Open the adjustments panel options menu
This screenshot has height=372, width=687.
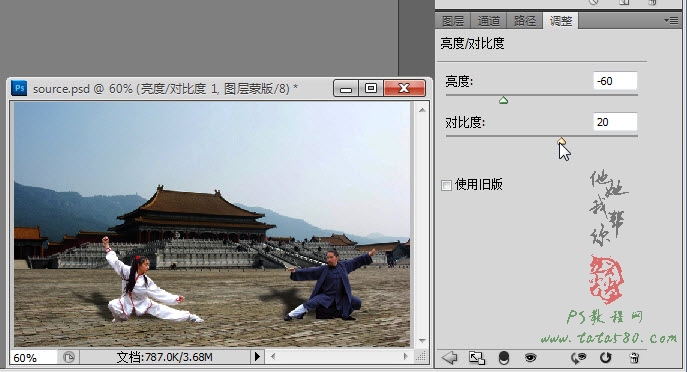point(671,20)
